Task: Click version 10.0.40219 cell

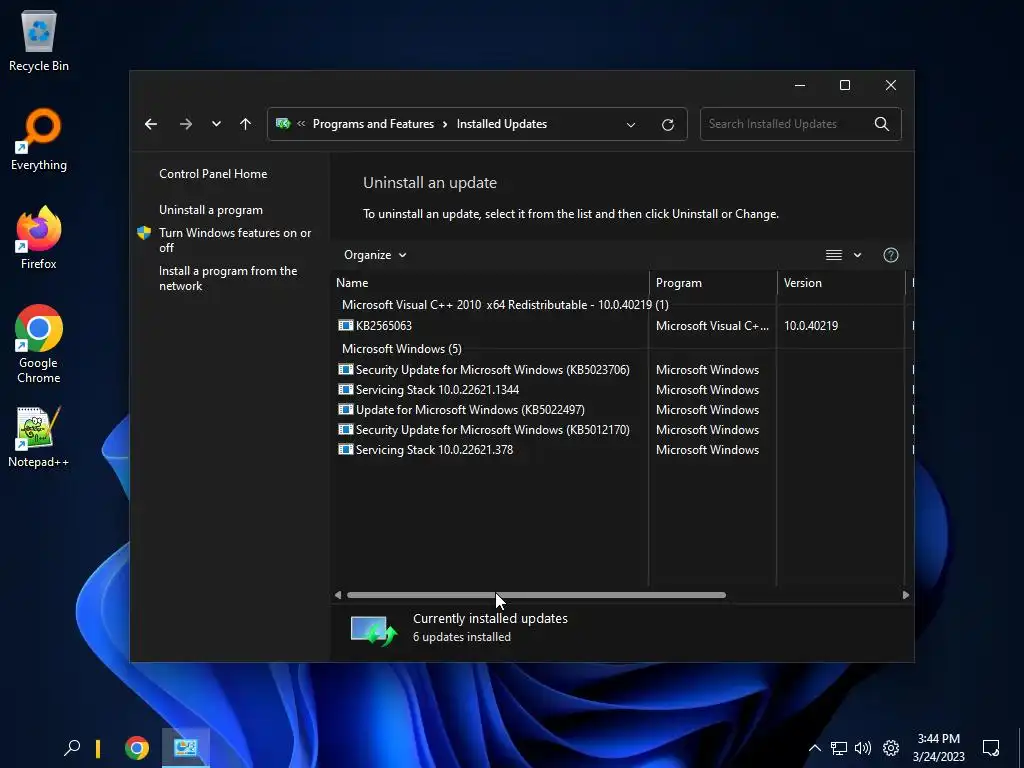Action: click(811, 325)
